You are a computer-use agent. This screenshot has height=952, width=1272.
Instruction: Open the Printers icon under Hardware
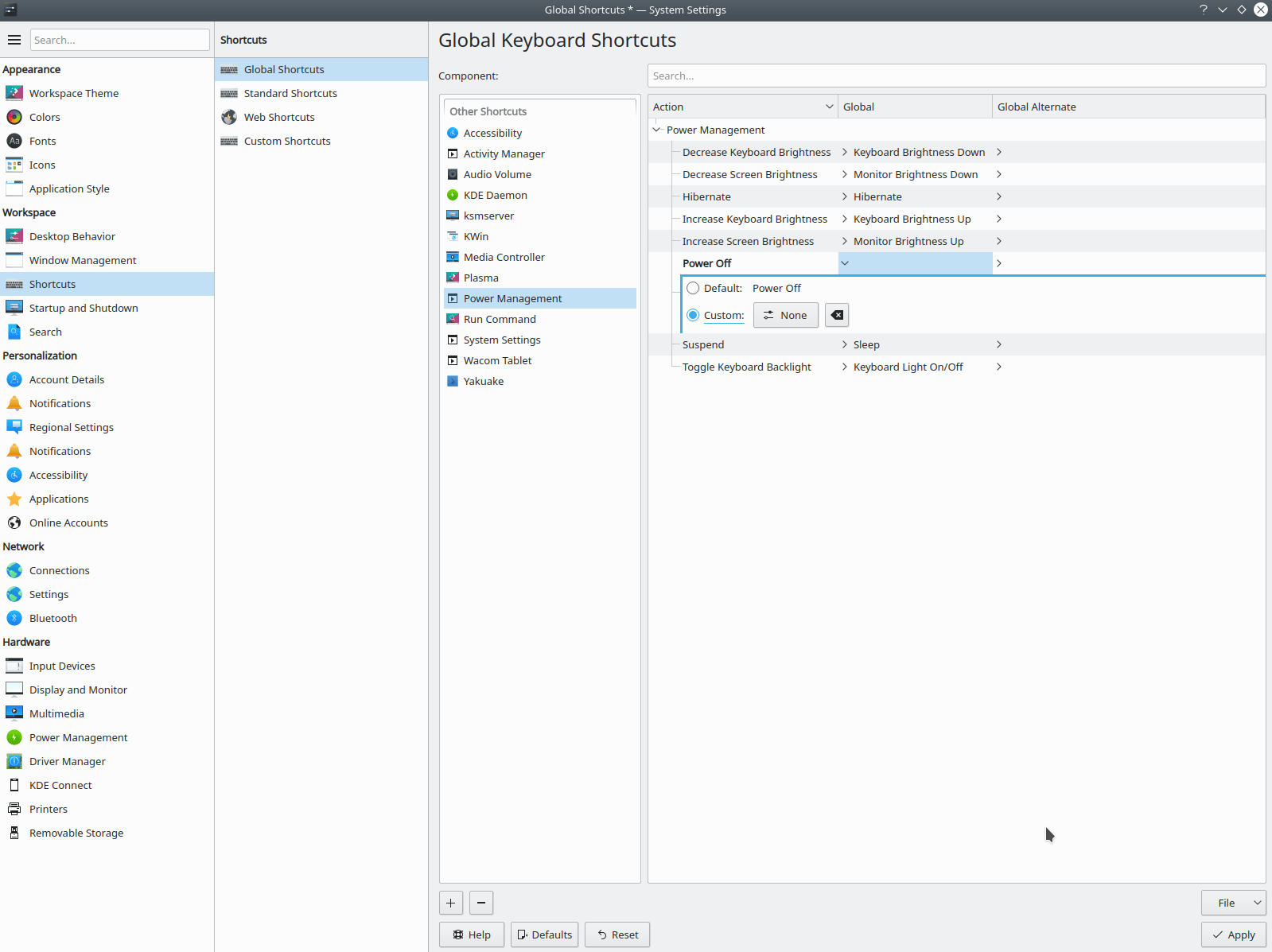[x=14, y=809]
